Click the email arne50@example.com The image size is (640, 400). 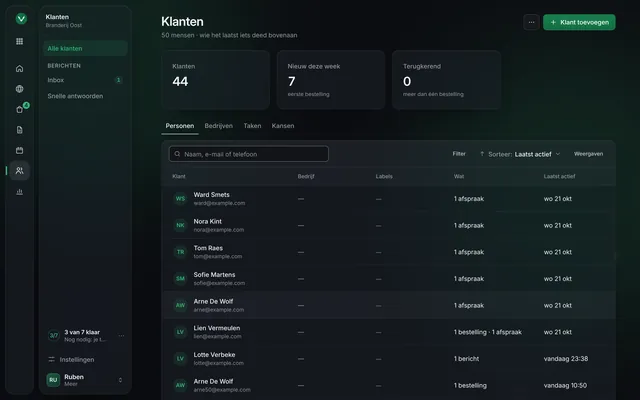(222, 390)
